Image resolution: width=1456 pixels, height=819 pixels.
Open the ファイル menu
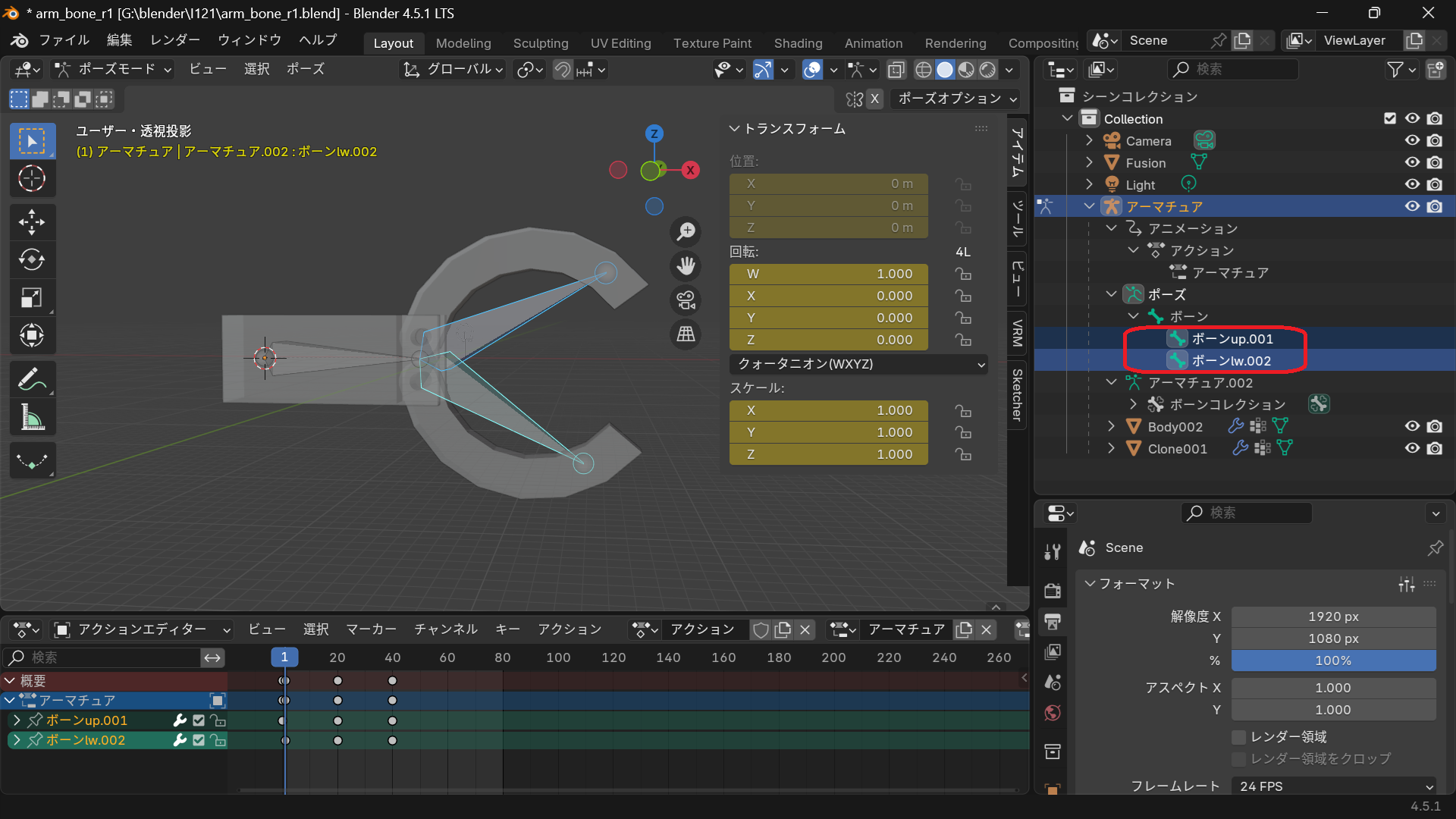[x=64, y=40]
